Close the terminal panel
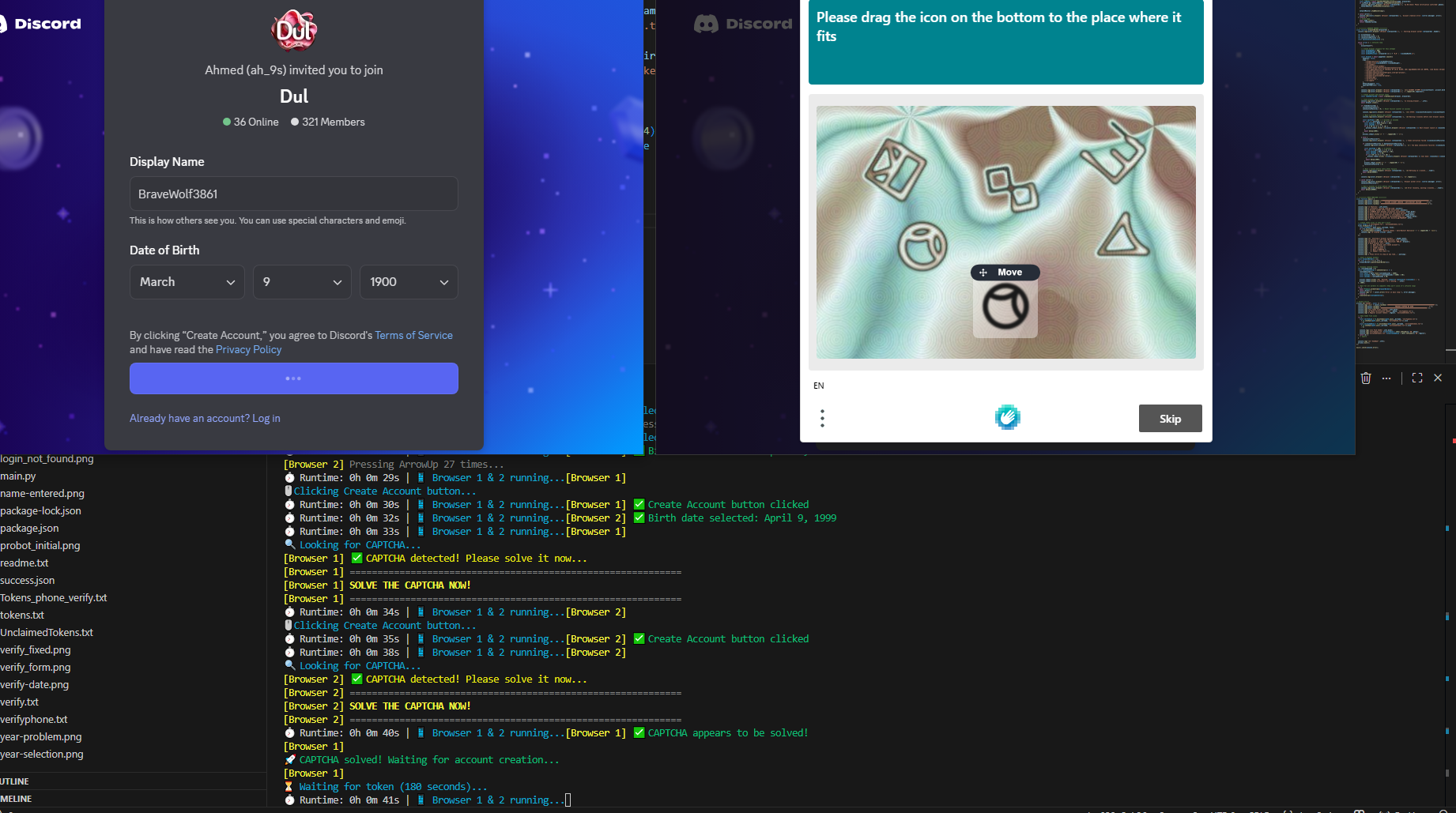 (1438, 378)
